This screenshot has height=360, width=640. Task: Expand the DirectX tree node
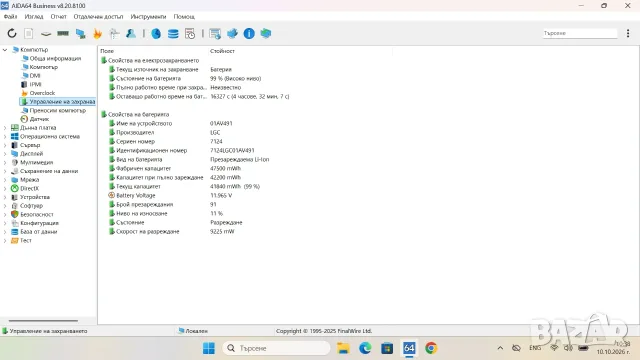[x=5, y=189]
